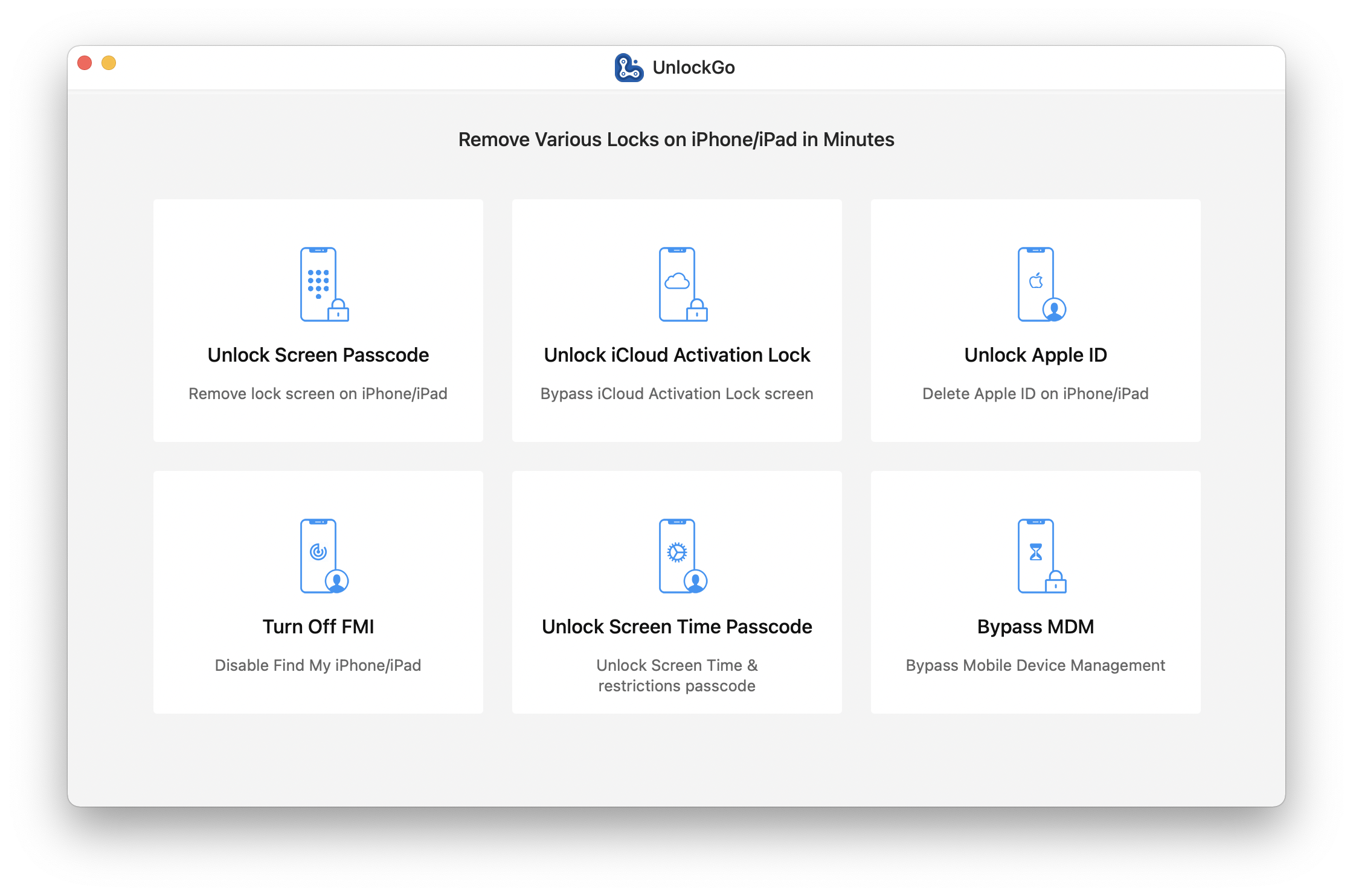Click 'Remove lock screen on iPhone/iPad' text
This screenshot has width=1353, height=896.
point(318,394)
